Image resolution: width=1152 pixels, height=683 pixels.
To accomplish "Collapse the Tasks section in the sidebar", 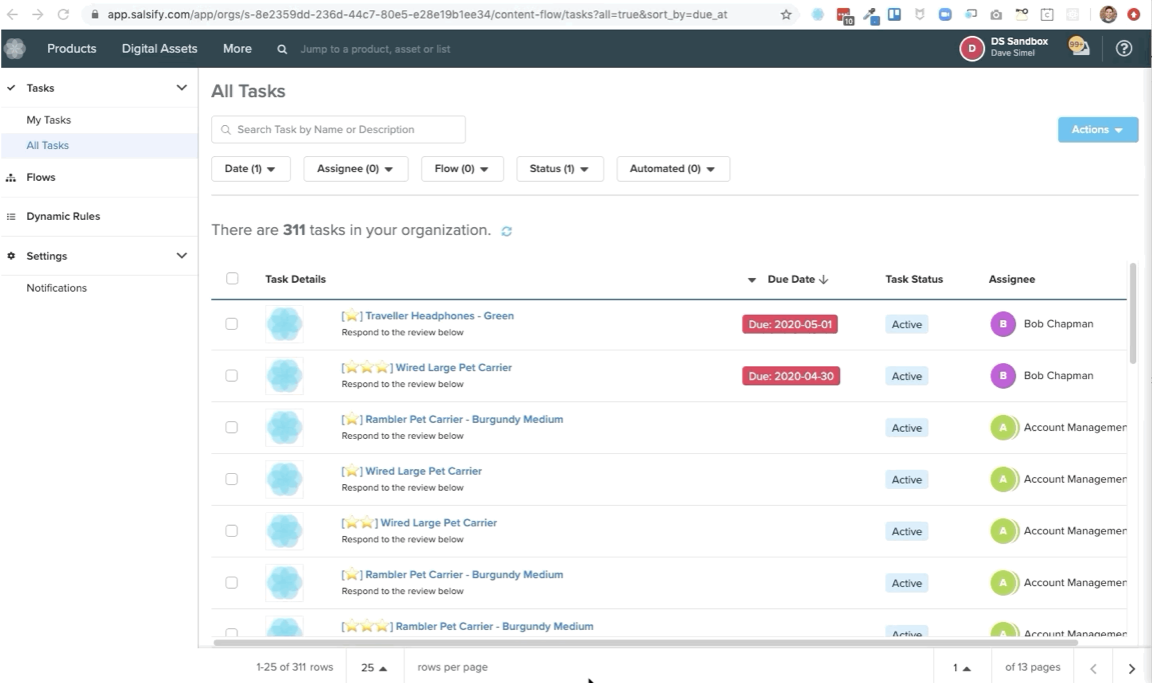I will 181,87.
